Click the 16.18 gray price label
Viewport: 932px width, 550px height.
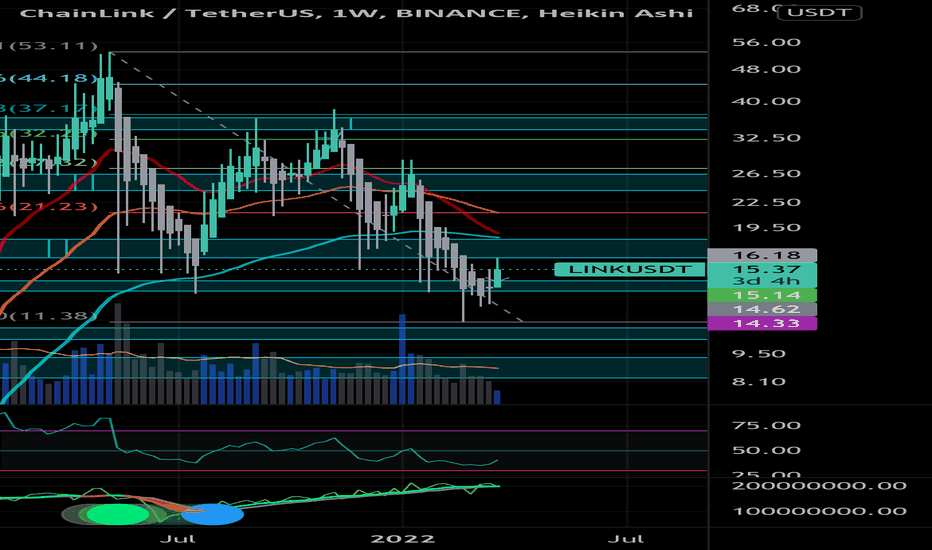(x=763, y=255)
